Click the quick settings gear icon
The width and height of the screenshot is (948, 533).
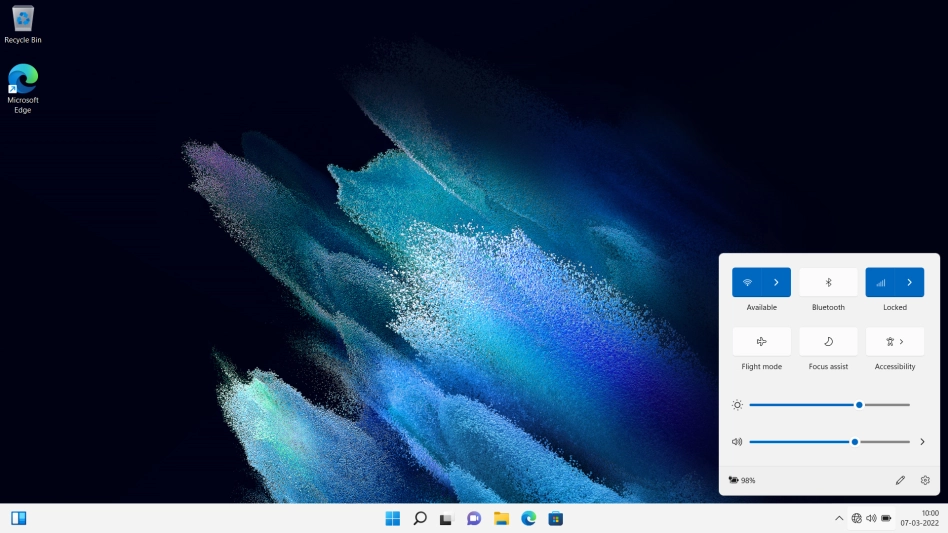coord(925,480)
